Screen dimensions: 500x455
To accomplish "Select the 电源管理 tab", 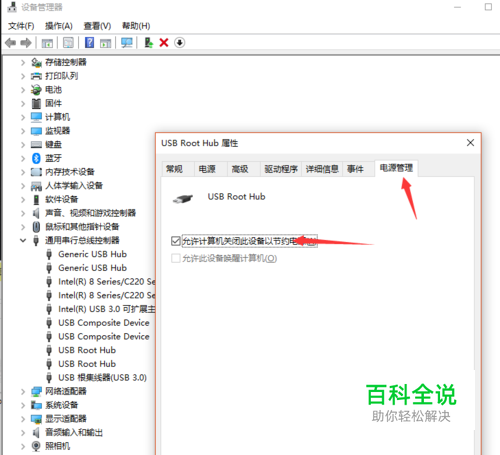I will tap(396, 168).
